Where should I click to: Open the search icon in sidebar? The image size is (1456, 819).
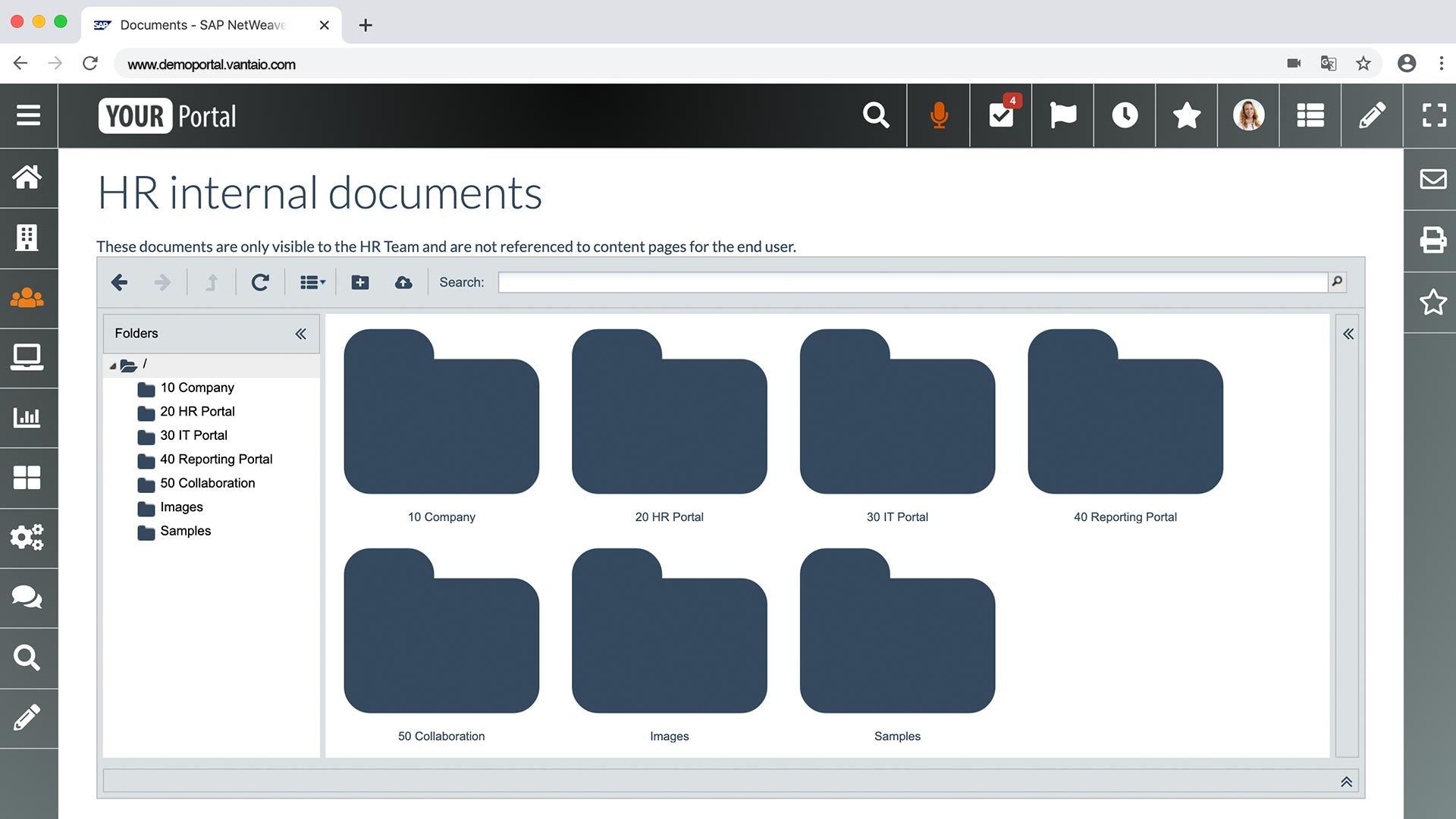[27, 658]
